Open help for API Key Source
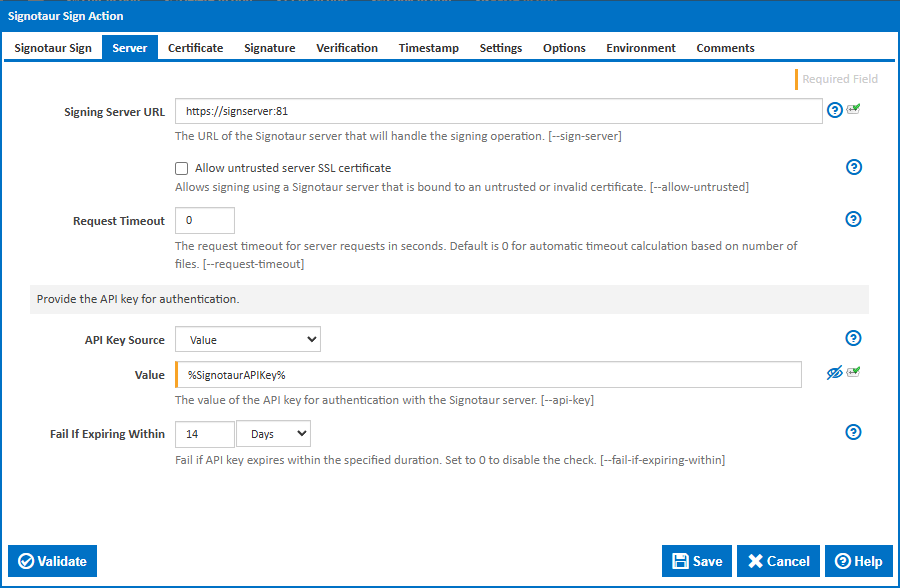The image size is (900, 588). point(853,338)
